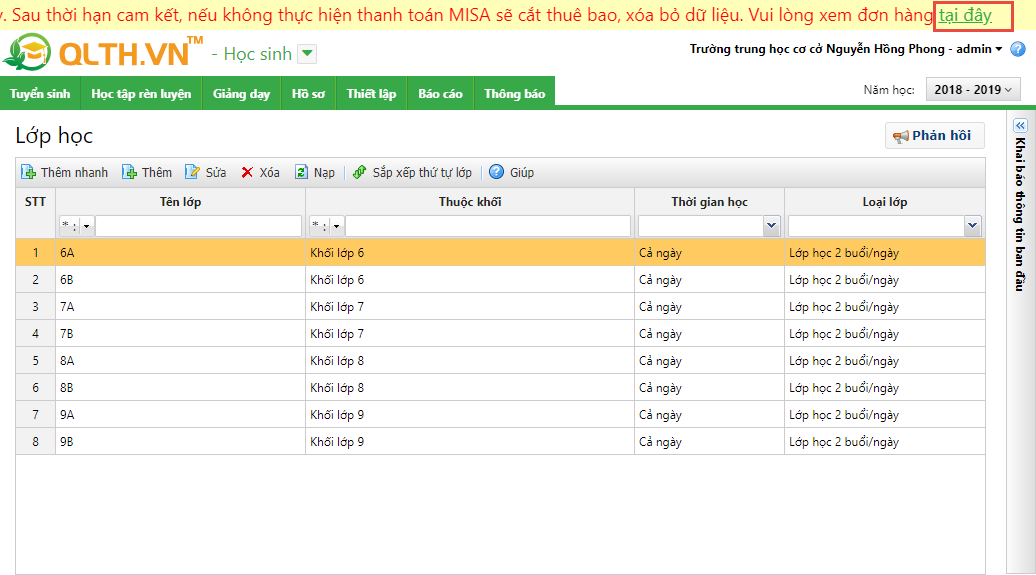Viewport: 1036px width, 575px height.
Task: Select class row 8A
Action: 500,361
